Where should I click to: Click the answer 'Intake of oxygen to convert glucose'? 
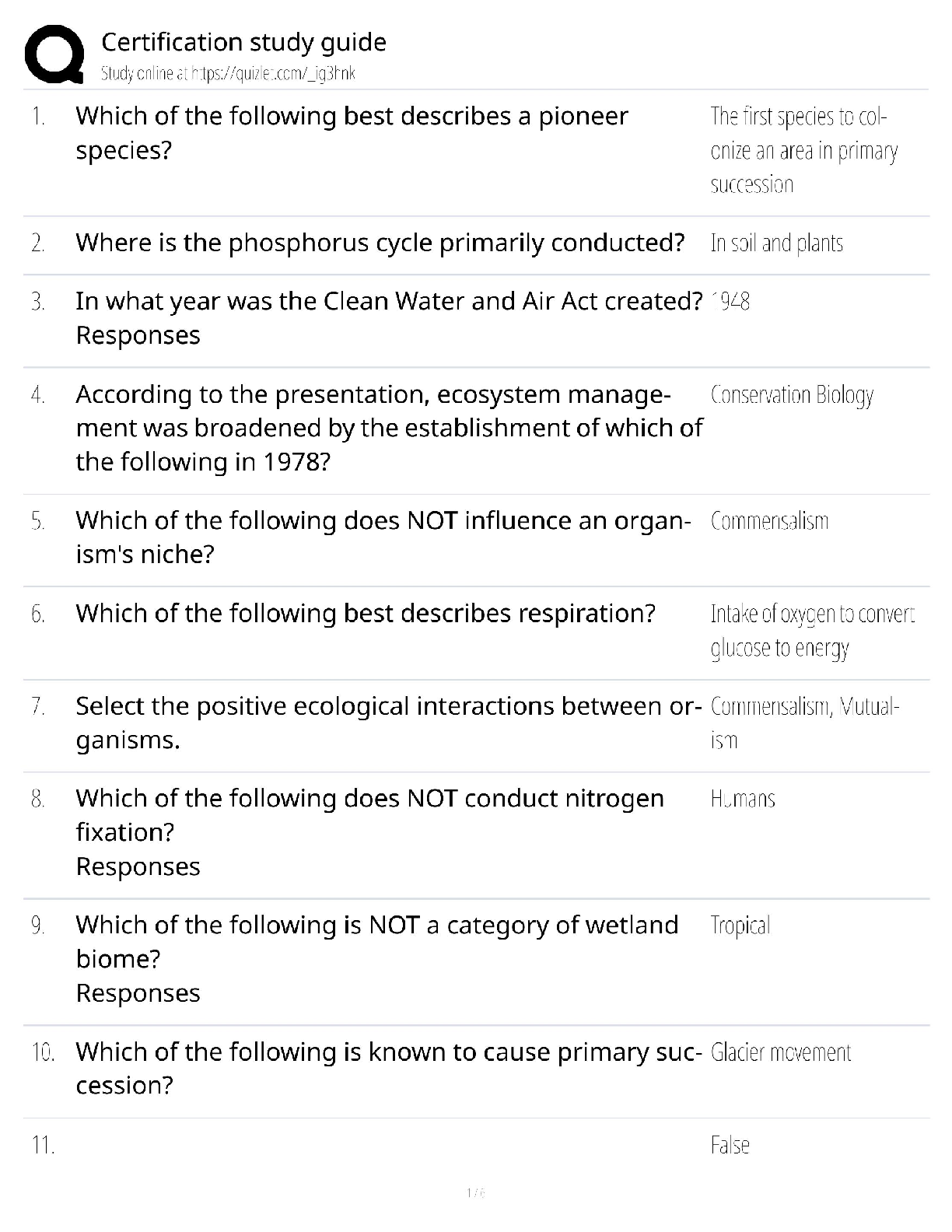point(812,631)
